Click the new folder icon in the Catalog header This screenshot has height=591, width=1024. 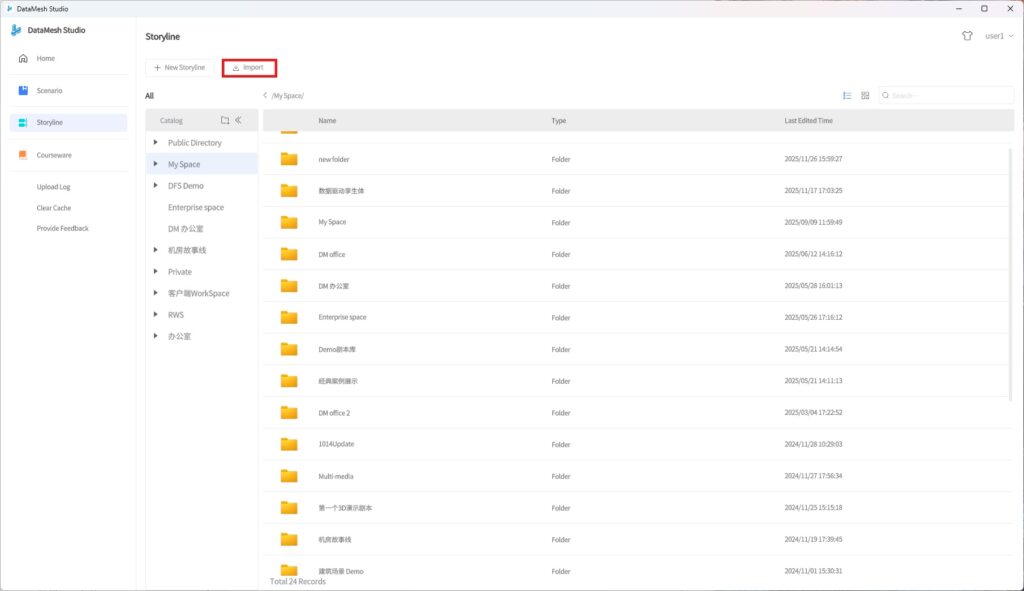tap(225, 120)
